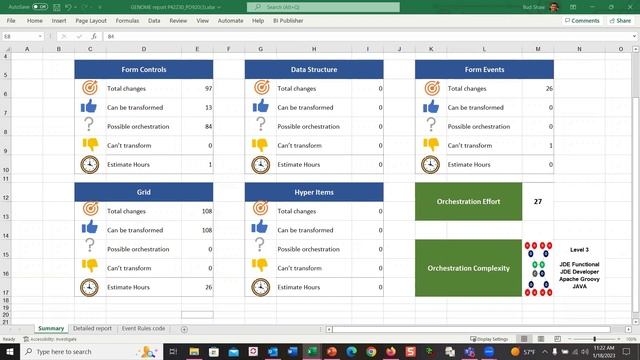Click the Form Controls thumbs-down icon
Viewport: 640px width, 360px height.
coord(90,144)
